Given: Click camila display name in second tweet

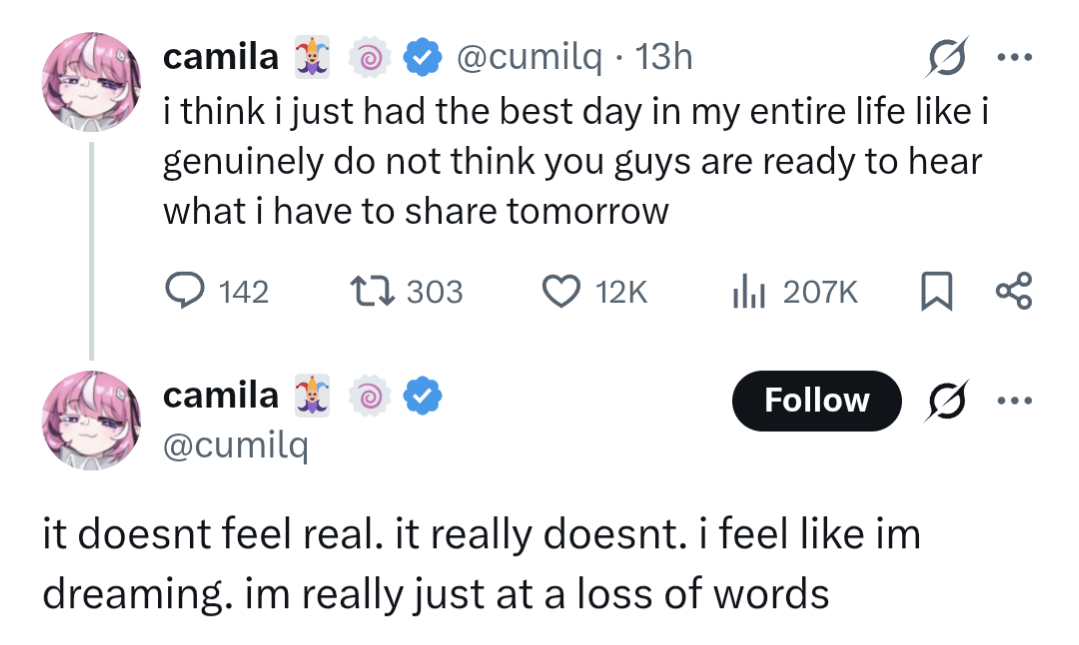Looking at the screenshot, I should click(x=220, y=396).
